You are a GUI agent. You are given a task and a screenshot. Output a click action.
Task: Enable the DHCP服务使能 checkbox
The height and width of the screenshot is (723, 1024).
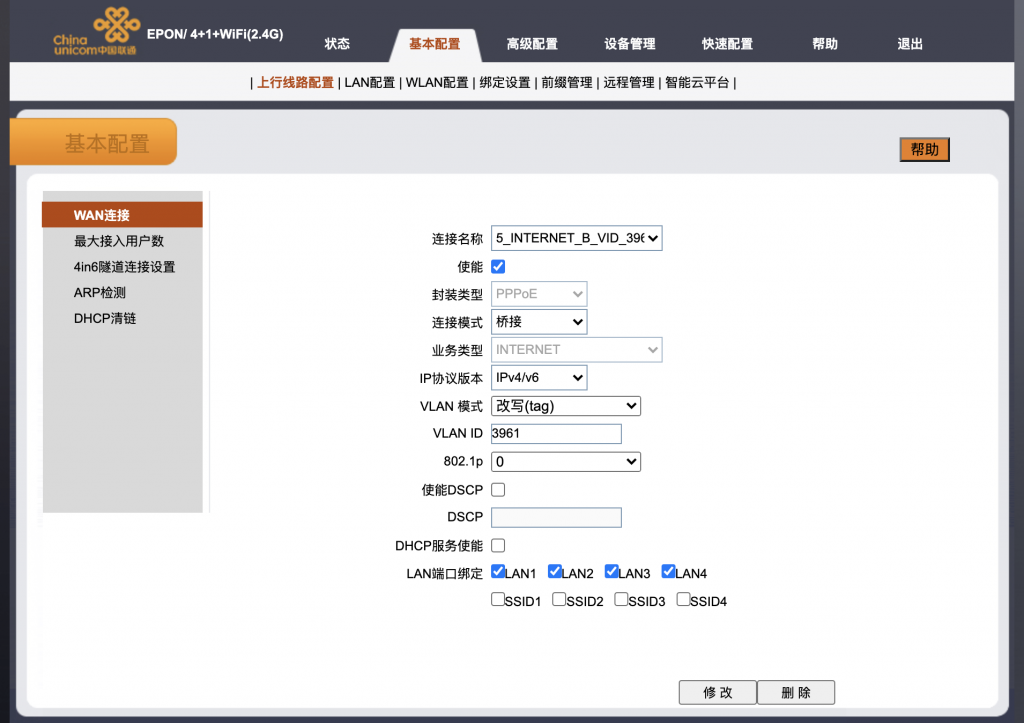(x=498, y=546)
